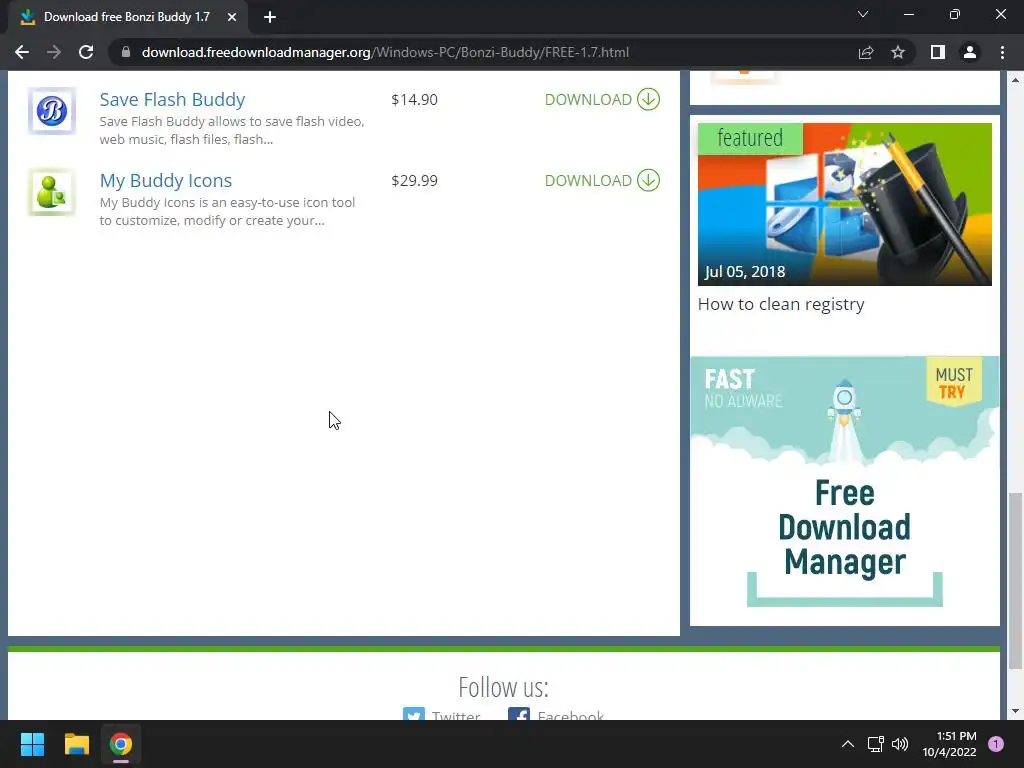Click the Facebook icon

[x=519, y=714]
